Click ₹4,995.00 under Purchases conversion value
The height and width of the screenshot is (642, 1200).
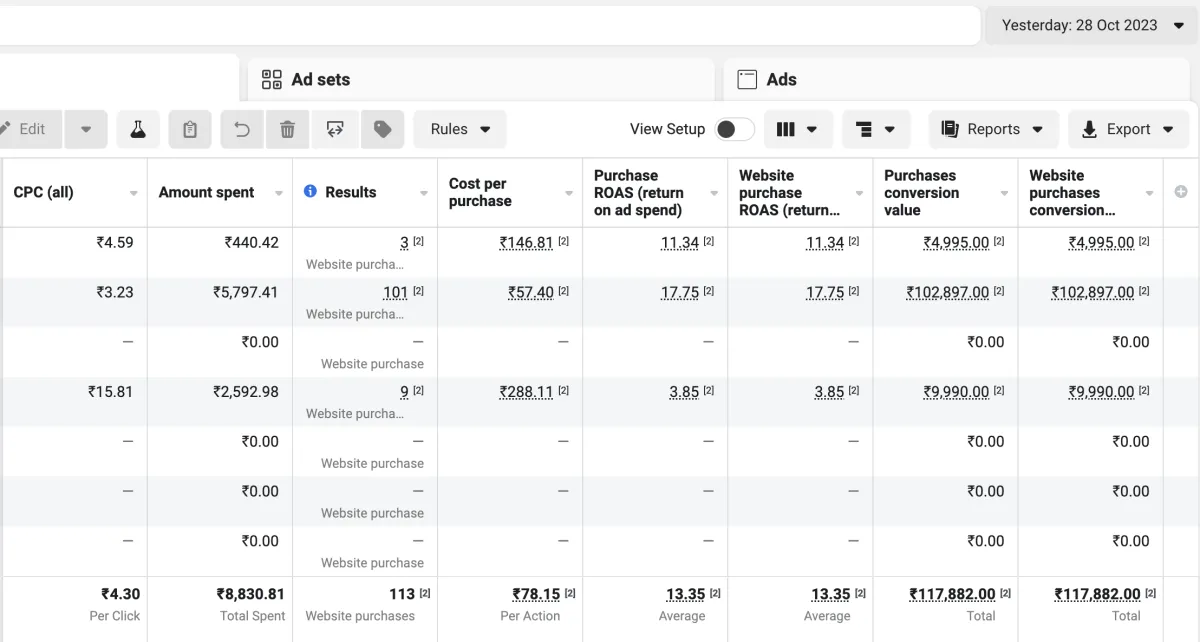pos(956,242)
